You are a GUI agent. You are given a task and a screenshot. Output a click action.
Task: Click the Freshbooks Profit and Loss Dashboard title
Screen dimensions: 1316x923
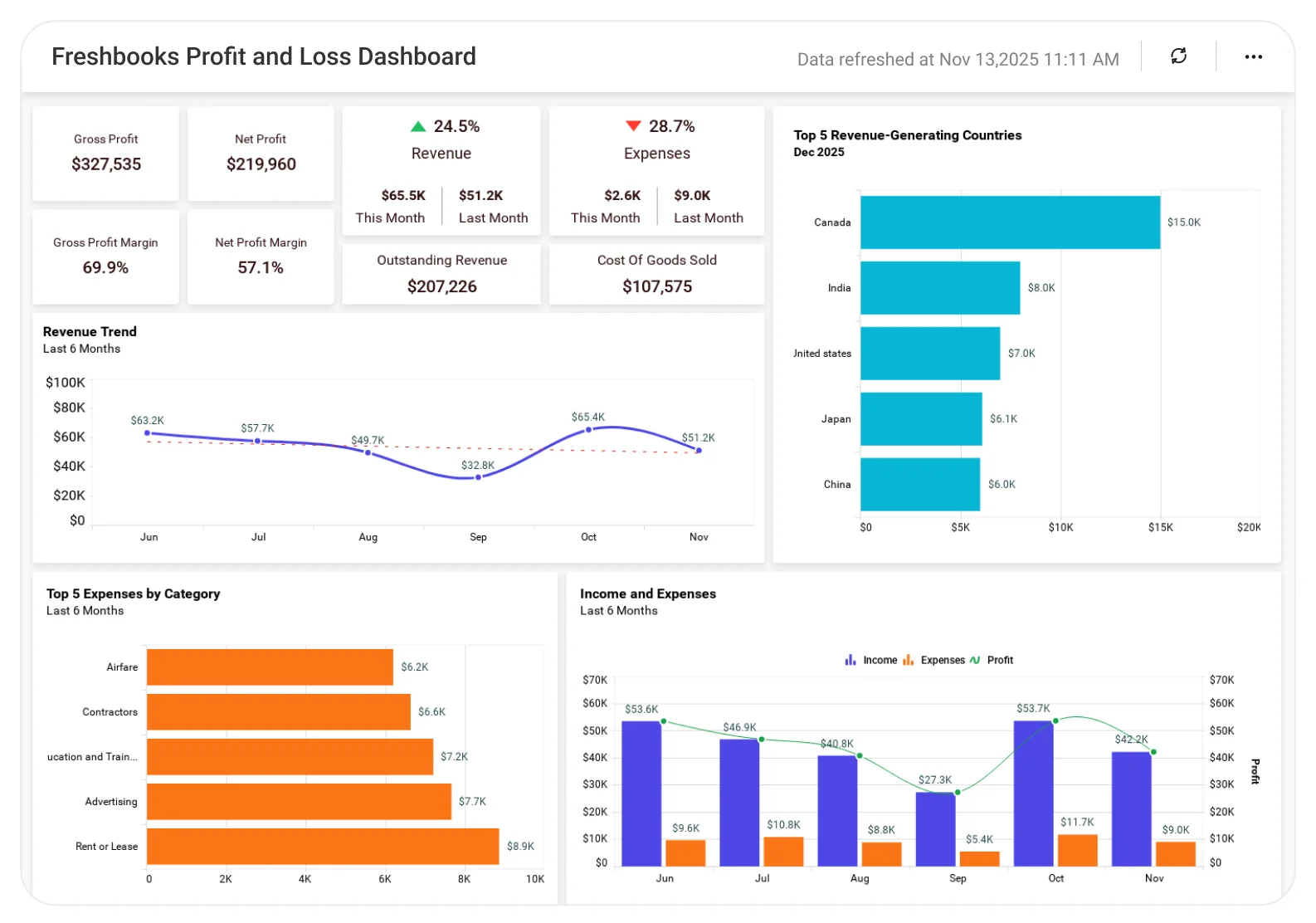coord(264,56)
